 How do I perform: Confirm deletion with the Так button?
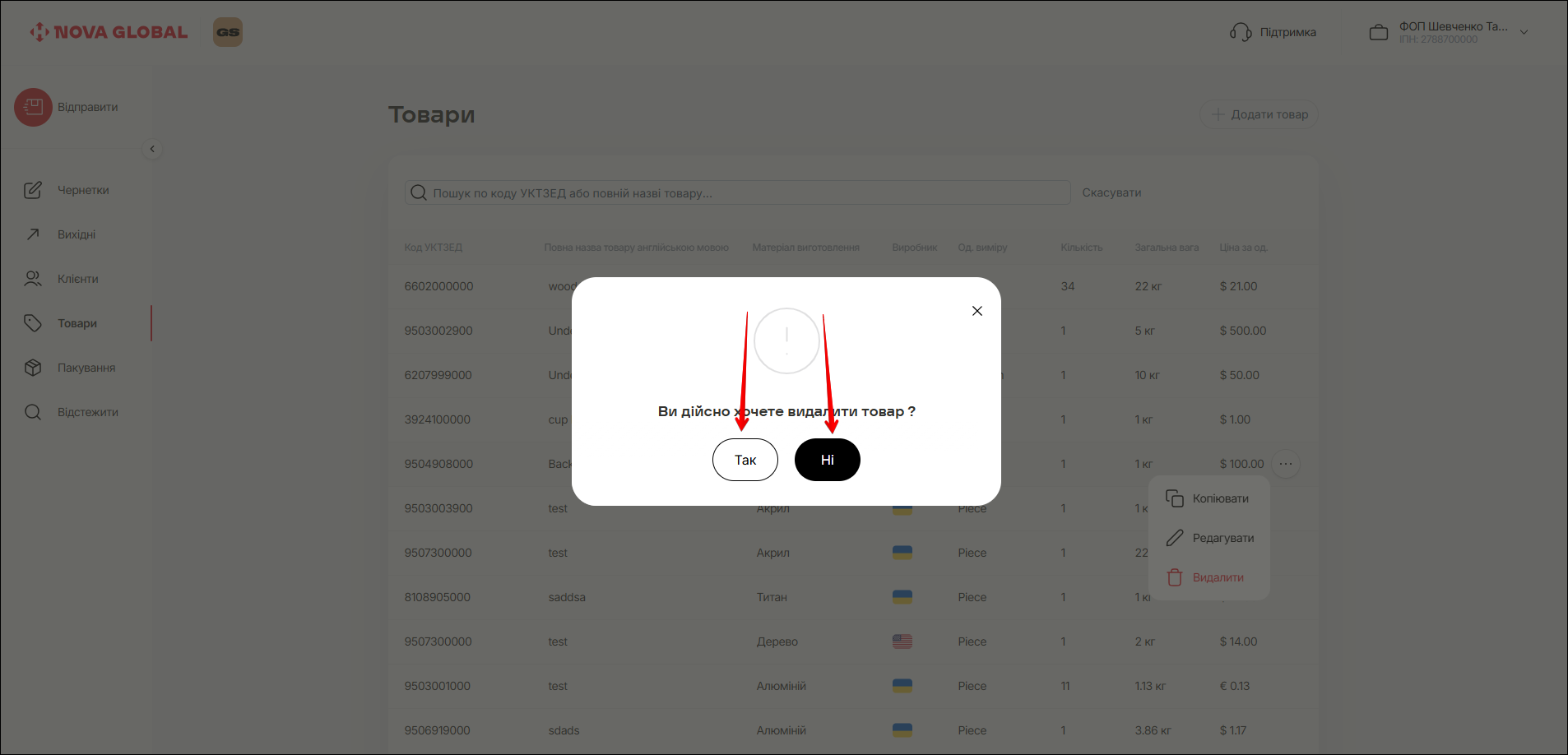(745, 460)
